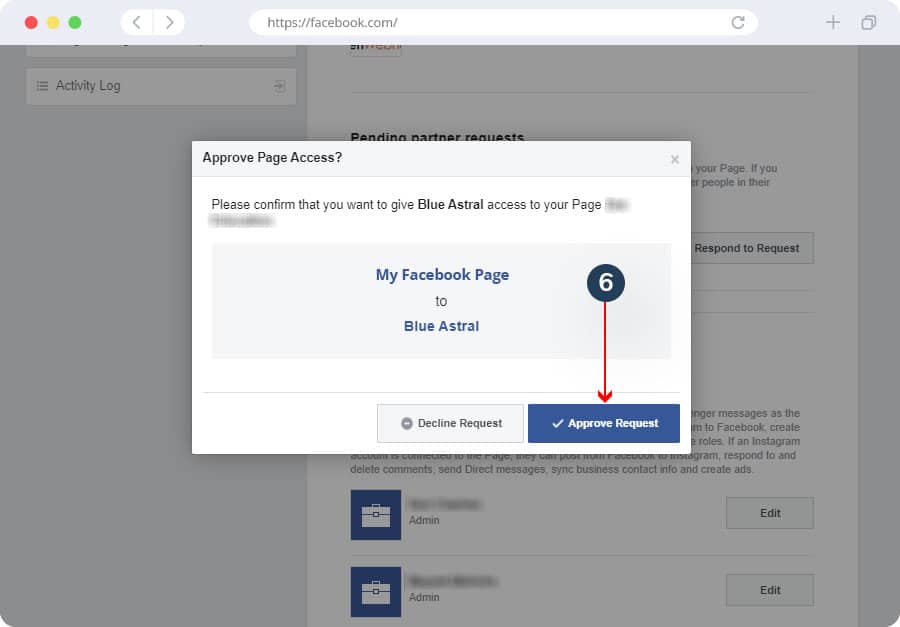Click the Decline Request button
This screenshot has width=900, height=627.
coord(450,423)
